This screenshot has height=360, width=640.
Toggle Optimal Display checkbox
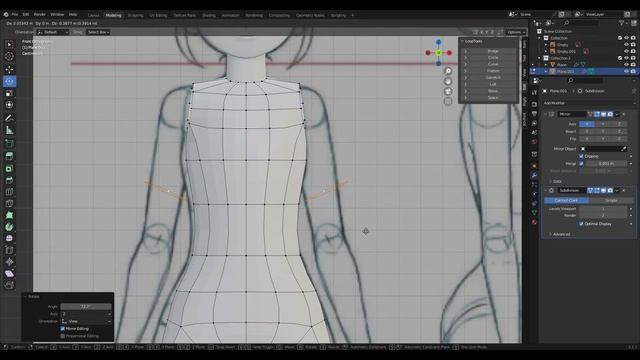(x=581, y=224)
